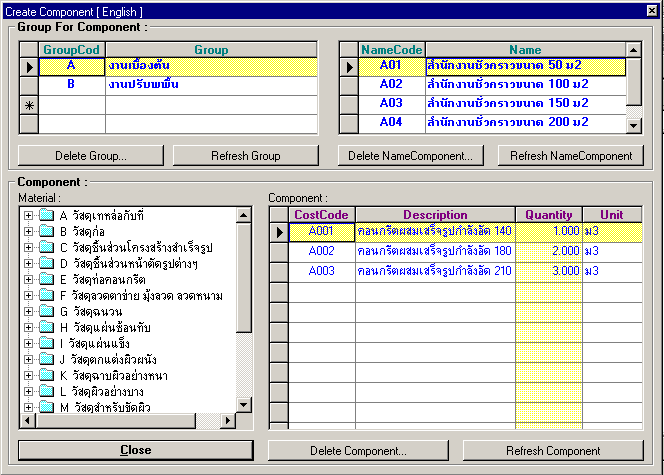Image resolution: width=664 pixels, height=475 pixels.
Task: Expand the C material folder node
Action: (28, 247)
